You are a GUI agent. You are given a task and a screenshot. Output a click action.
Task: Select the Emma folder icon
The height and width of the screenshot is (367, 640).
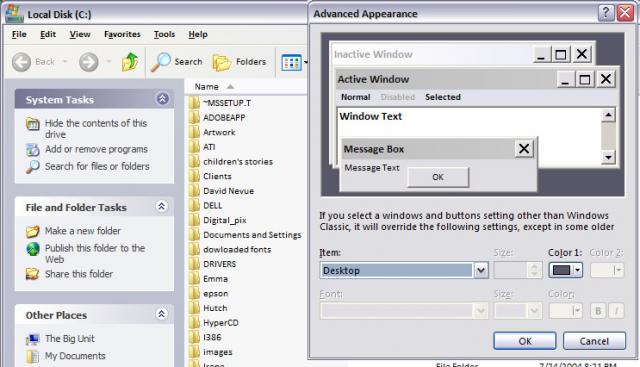(x=194, y=279)
